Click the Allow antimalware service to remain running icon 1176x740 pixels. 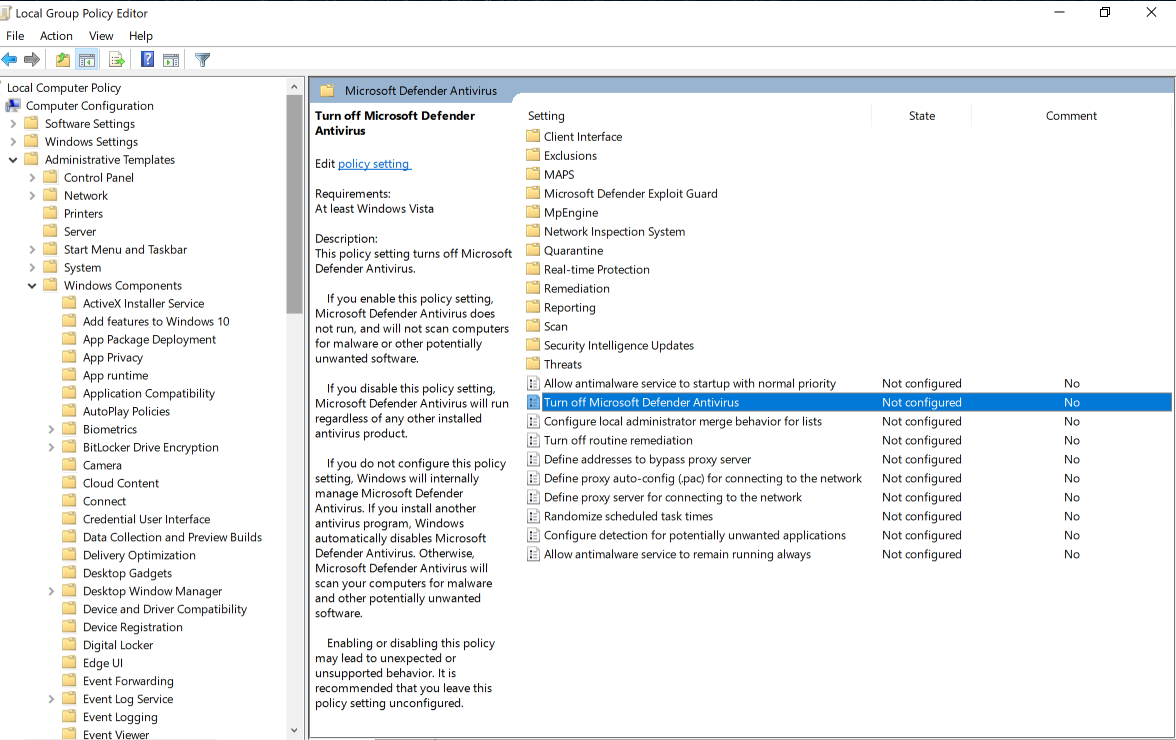tap(533, 554)
